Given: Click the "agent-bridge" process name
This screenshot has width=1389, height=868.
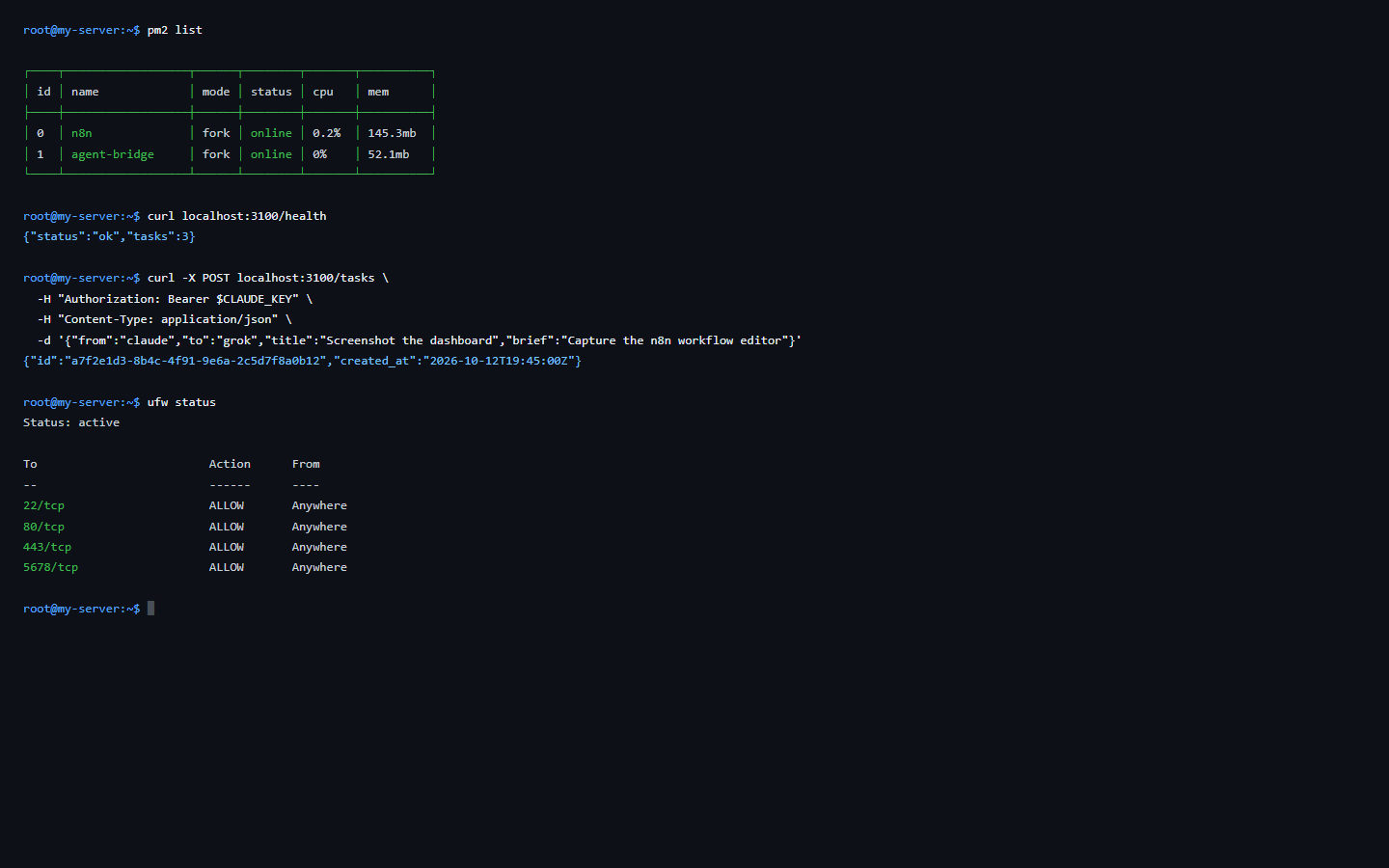Looking at the screenshot, I should [113, 154].
